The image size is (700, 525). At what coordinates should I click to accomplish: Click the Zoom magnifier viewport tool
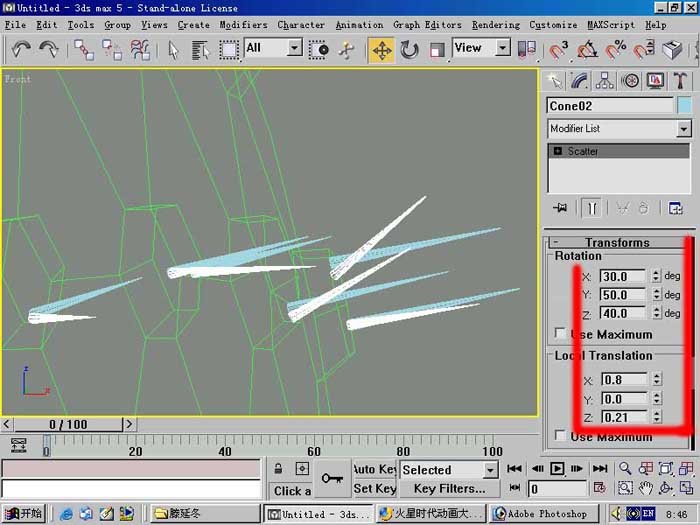click(625, 469)
